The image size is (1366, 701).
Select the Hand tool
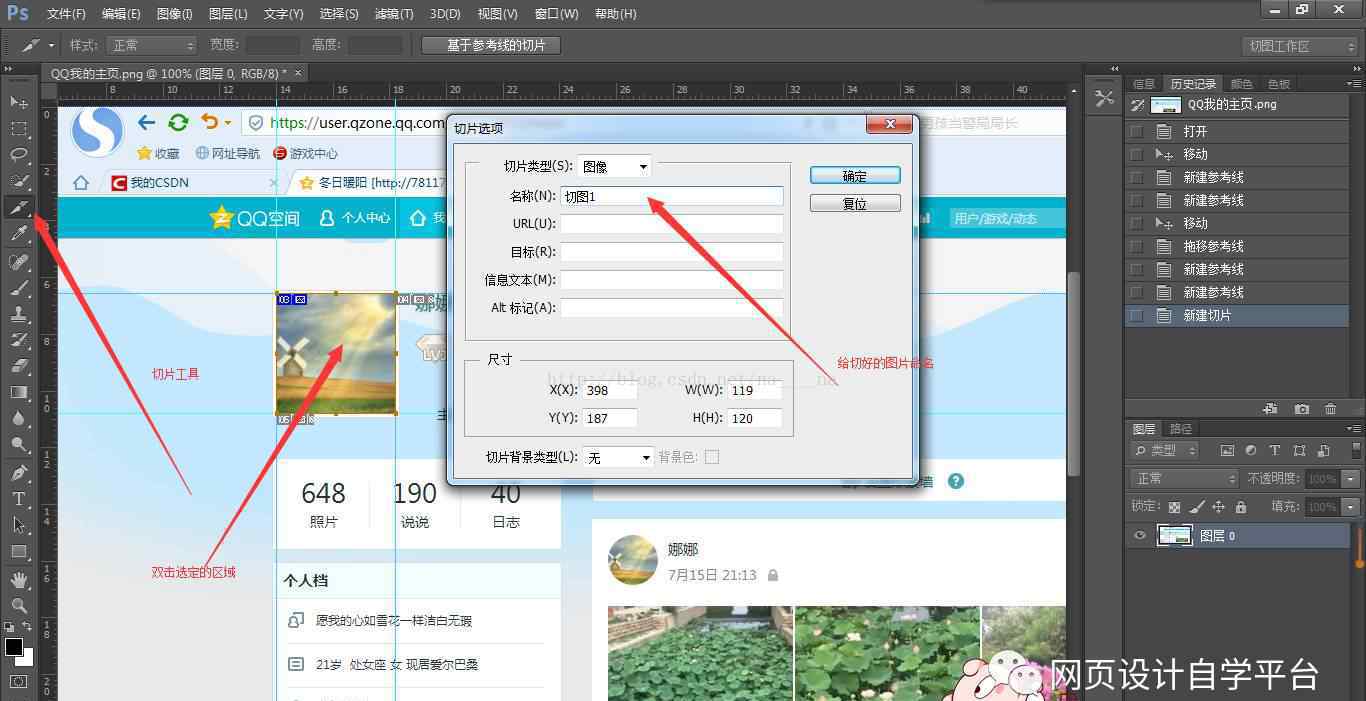19,579
